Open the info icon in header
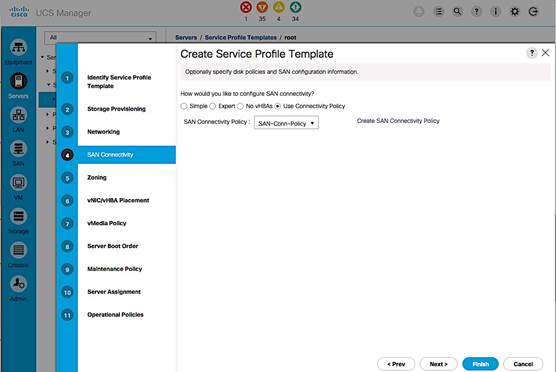 point(495,12)
